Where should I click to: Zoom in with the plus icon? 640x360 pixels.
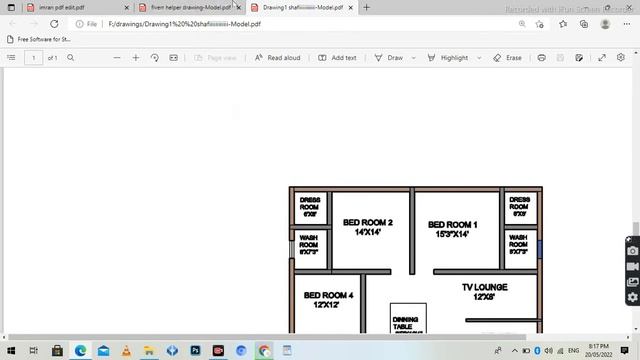(x=136, y=58)
